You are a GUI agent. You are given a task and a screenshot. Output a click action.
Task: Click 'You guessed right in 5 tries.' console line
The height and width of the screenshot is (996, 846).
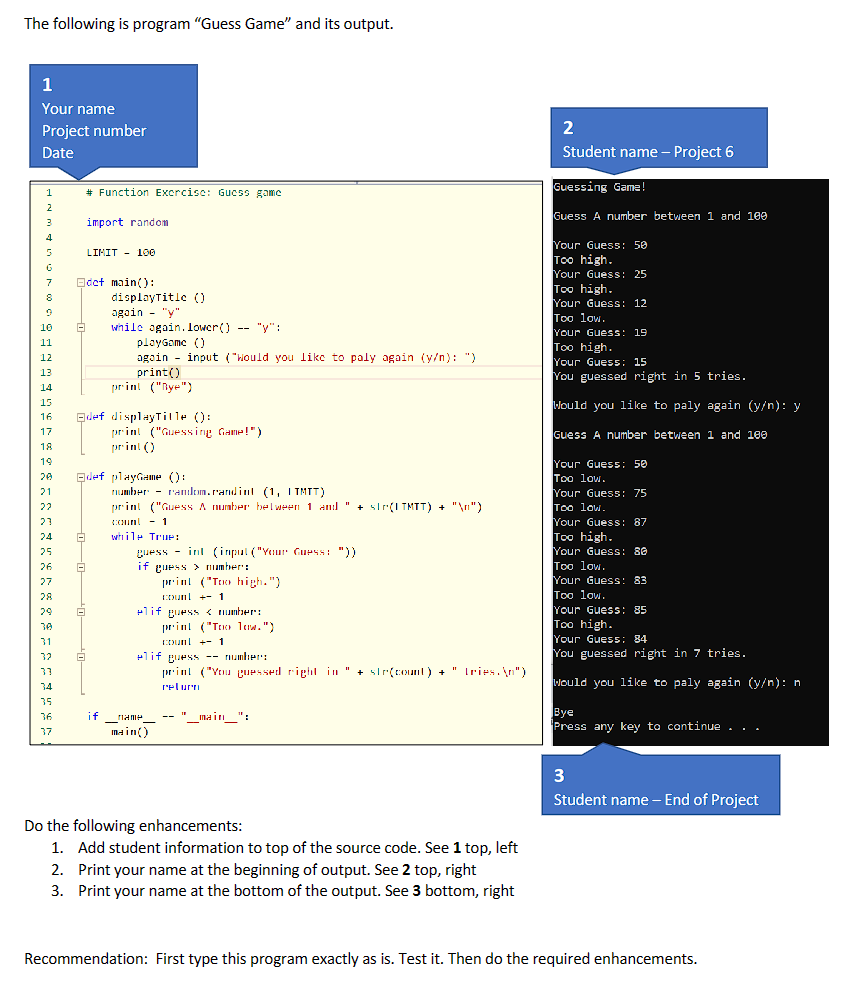(x=650, y=377)
